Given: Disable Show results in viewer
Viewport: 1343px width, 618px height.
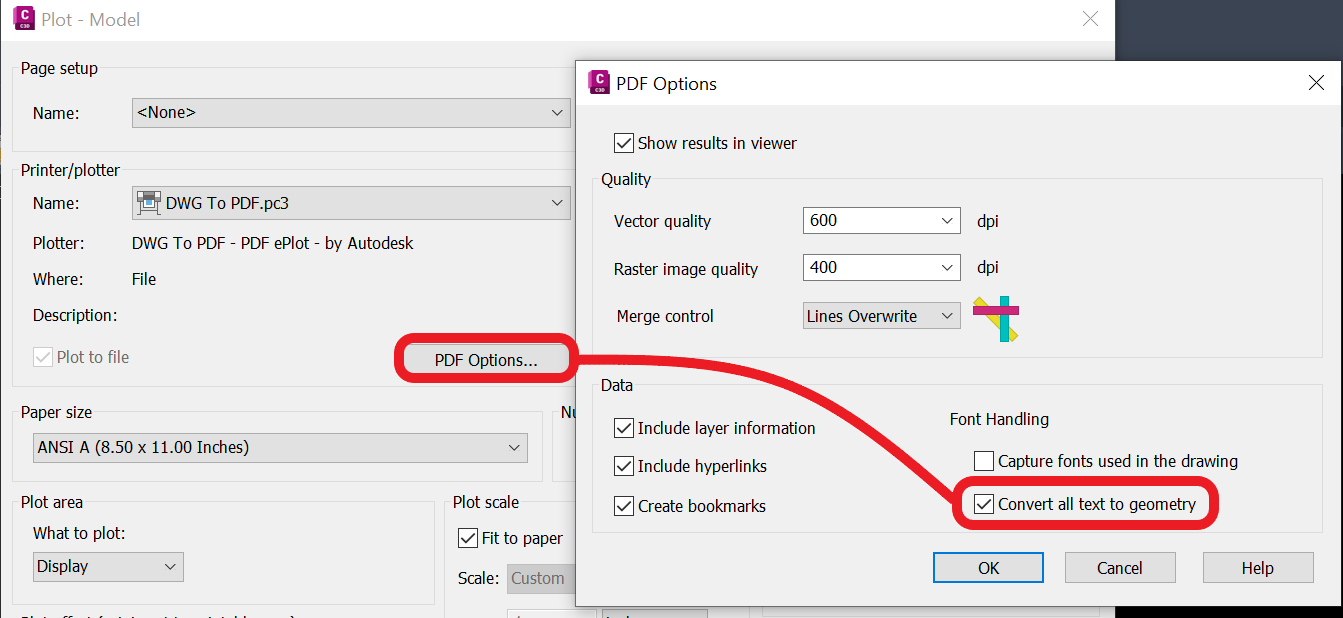Looking at the screenshot, I should click(x=623, y=143).
